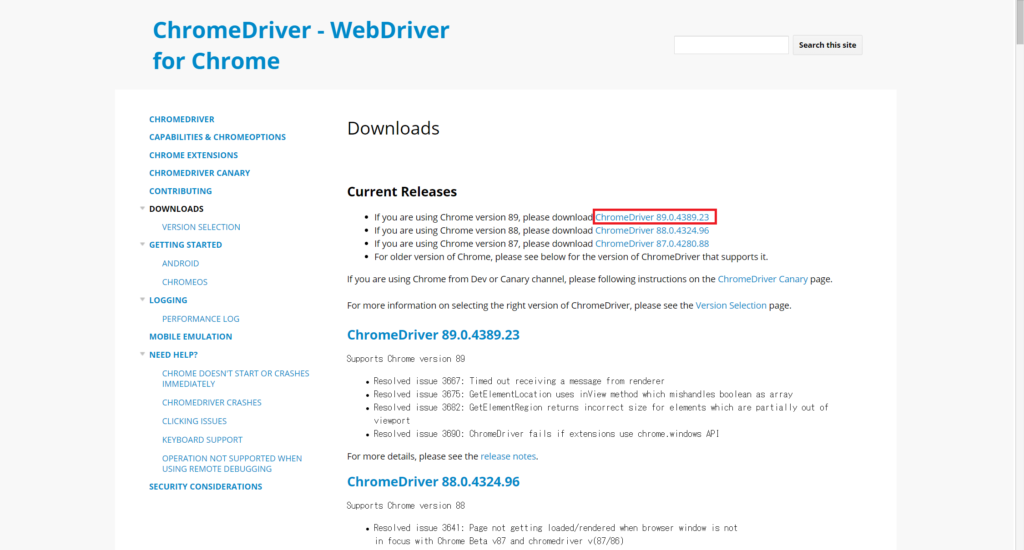Open the NEED HELP? sidebar page
1024x550 pixels.
coord(173,355)
